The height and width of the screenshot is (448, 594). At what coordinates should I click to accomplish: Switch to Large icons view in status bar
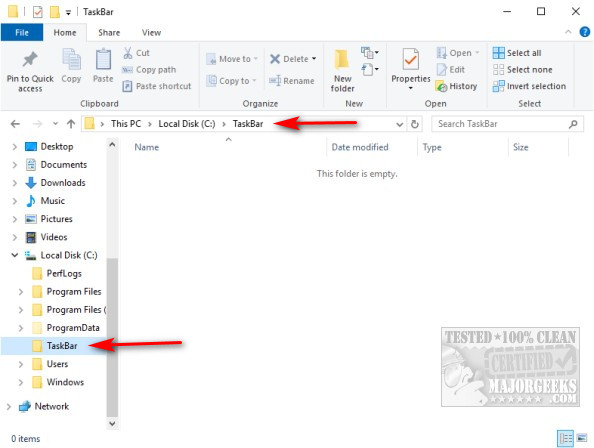tap(581, 439)
